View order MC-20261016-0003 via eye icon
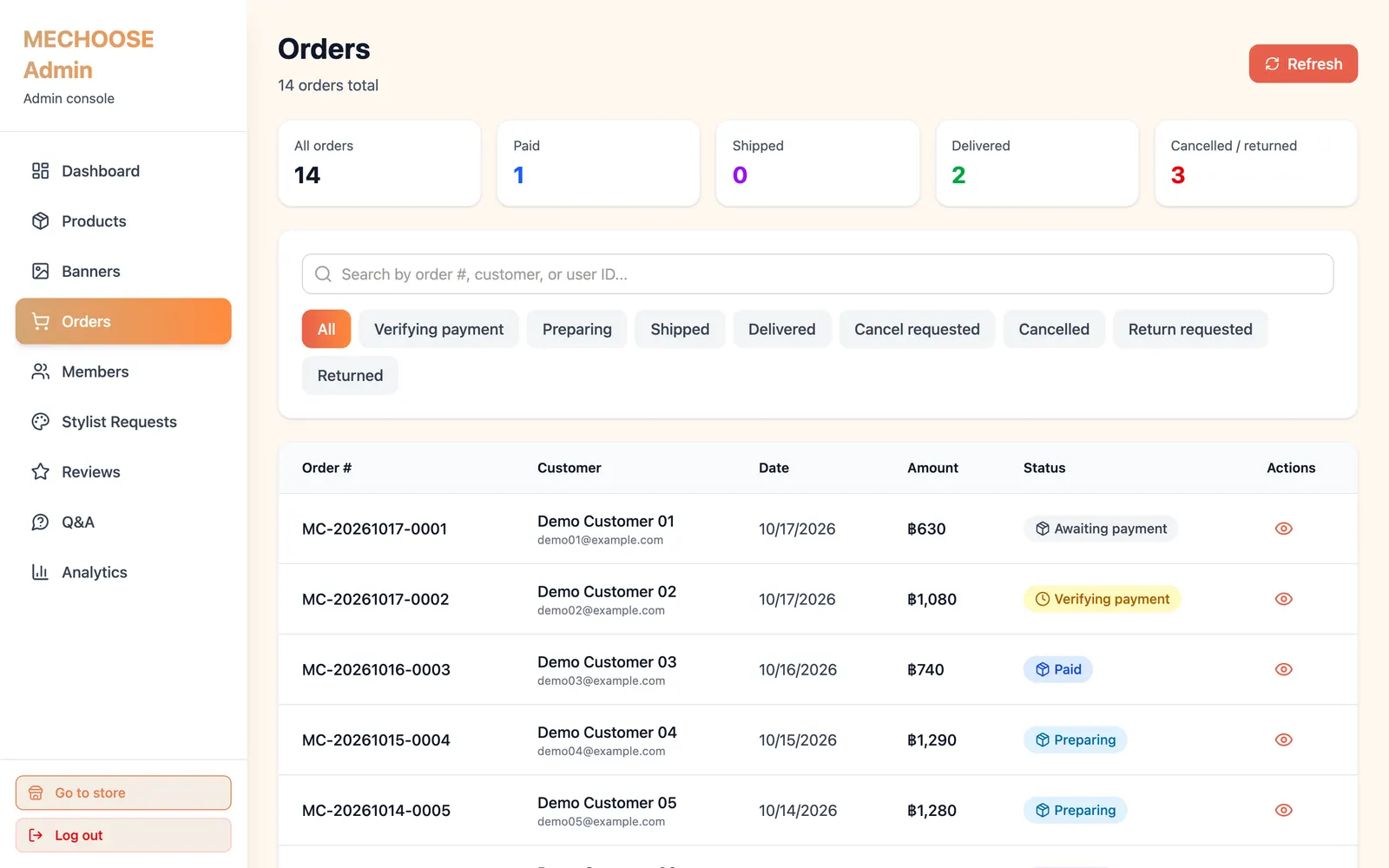 pos(1283,669)
